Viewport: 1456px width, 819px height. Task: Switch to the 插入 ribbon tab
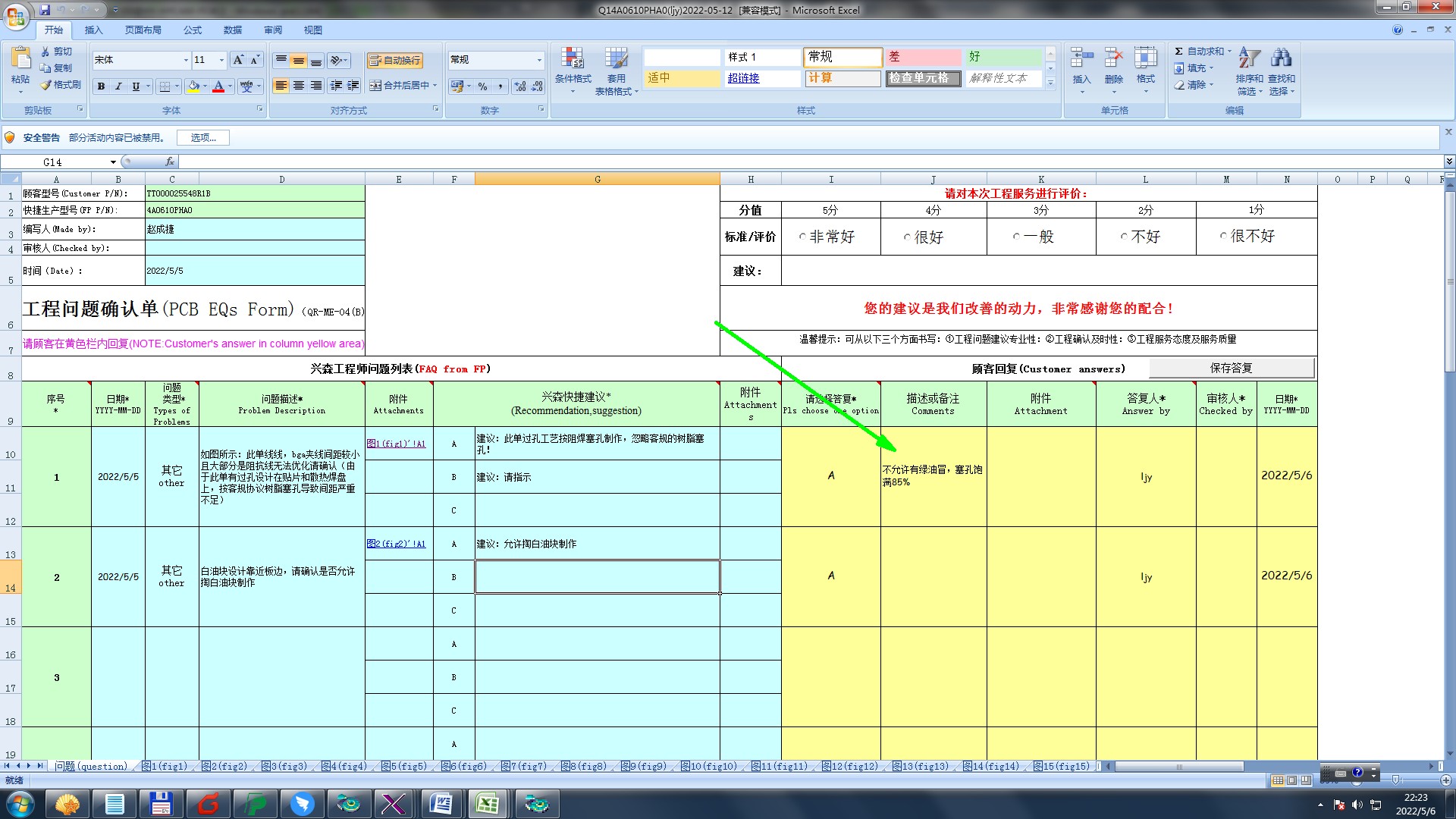click(93, 30)
